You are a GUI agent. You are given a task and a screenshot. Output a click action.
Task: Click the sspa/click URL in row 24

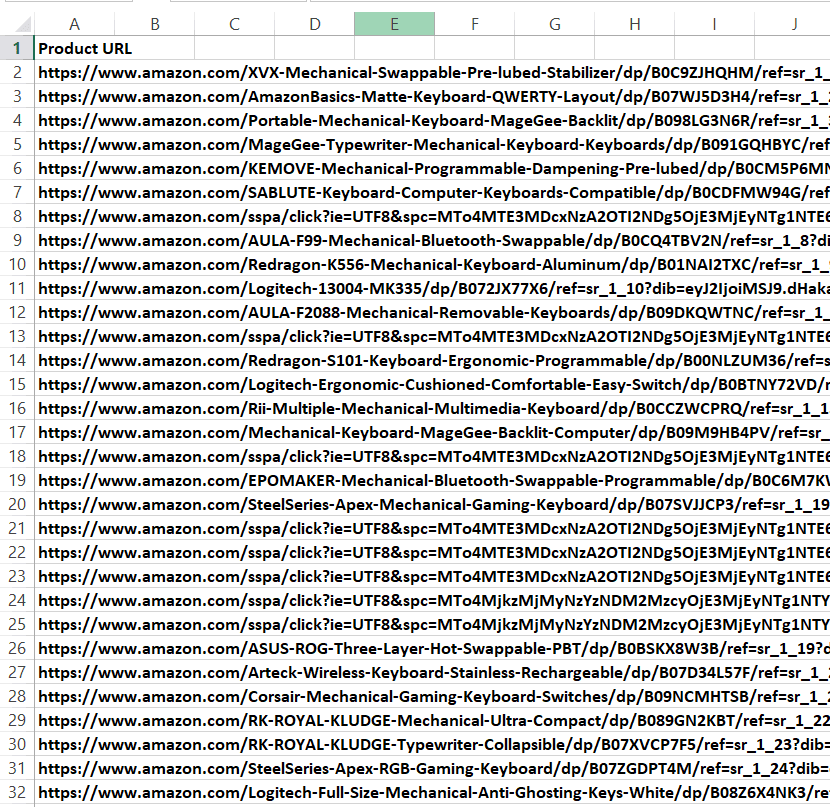coord(432,600)
